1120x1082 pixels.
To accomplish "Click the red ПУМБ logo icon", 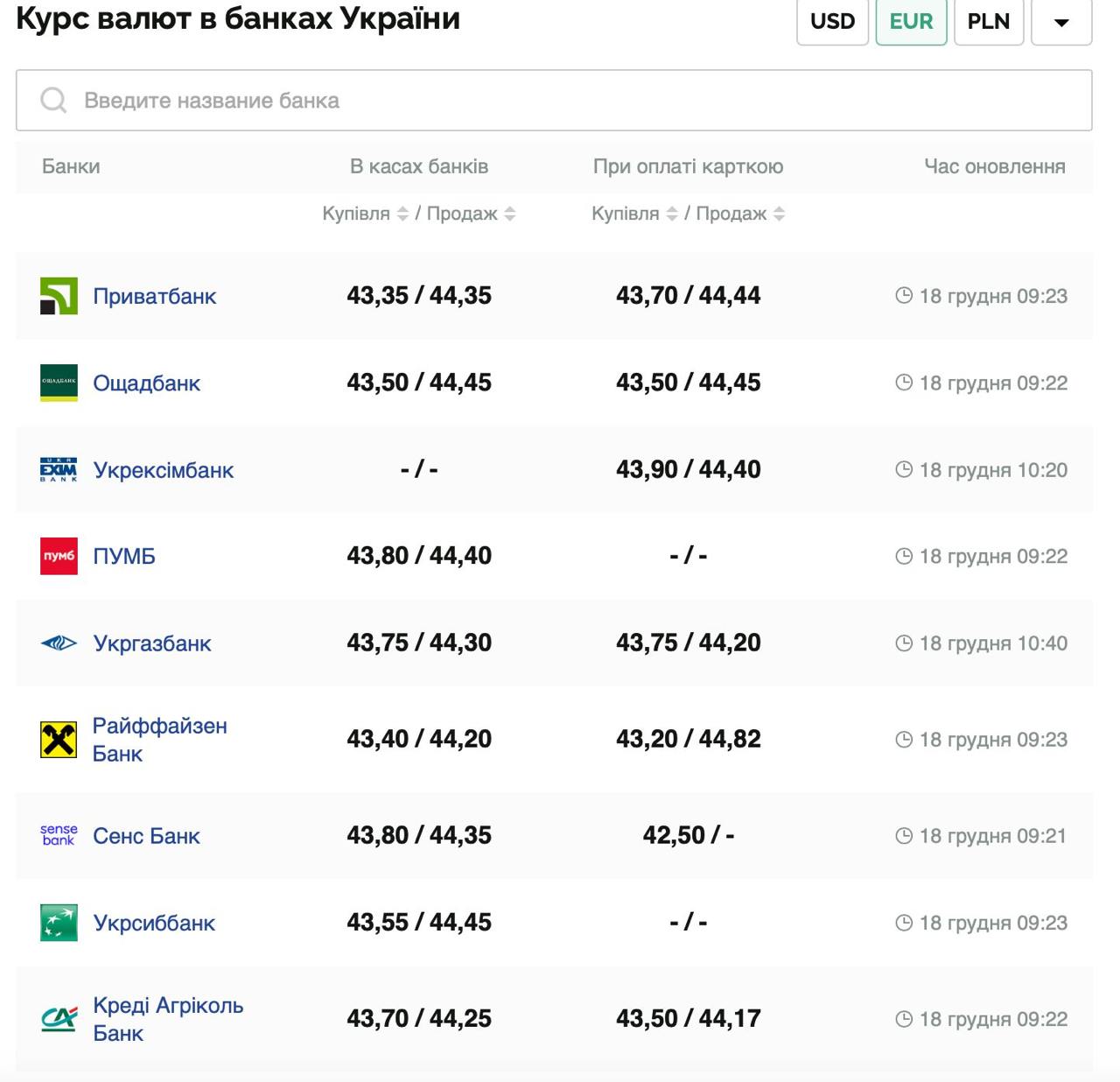I will tap(59, 556).
